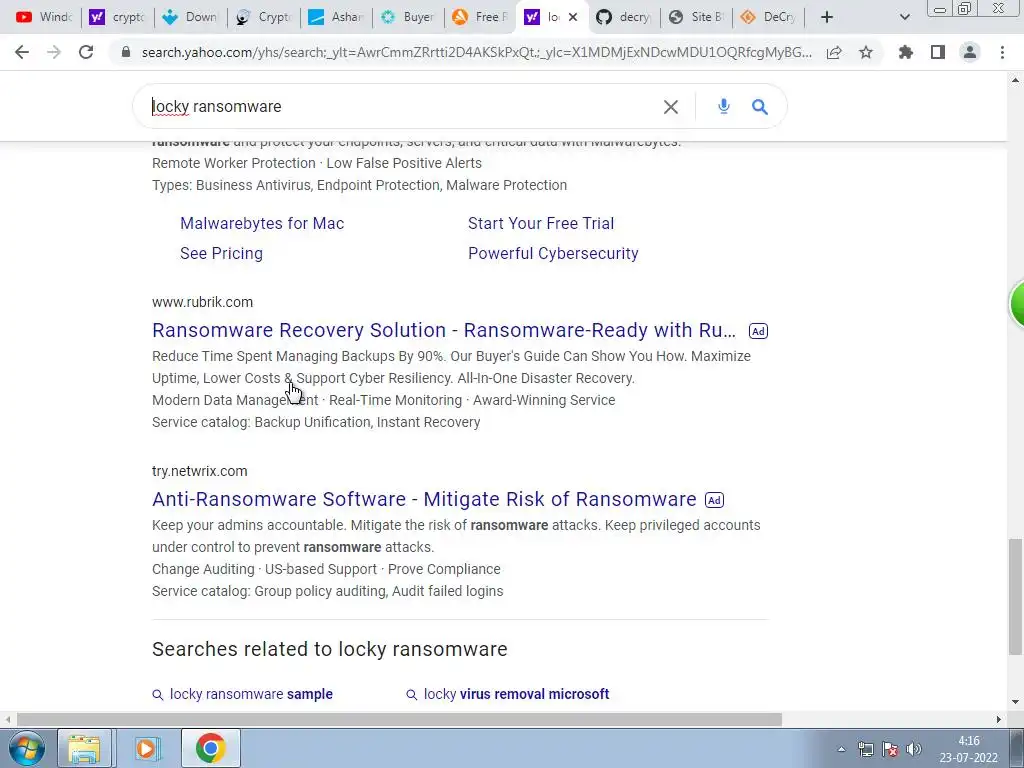Open Start Your Free Trial link
Image resolution: width=1024 pixels, height=768 pixels.
541,223
